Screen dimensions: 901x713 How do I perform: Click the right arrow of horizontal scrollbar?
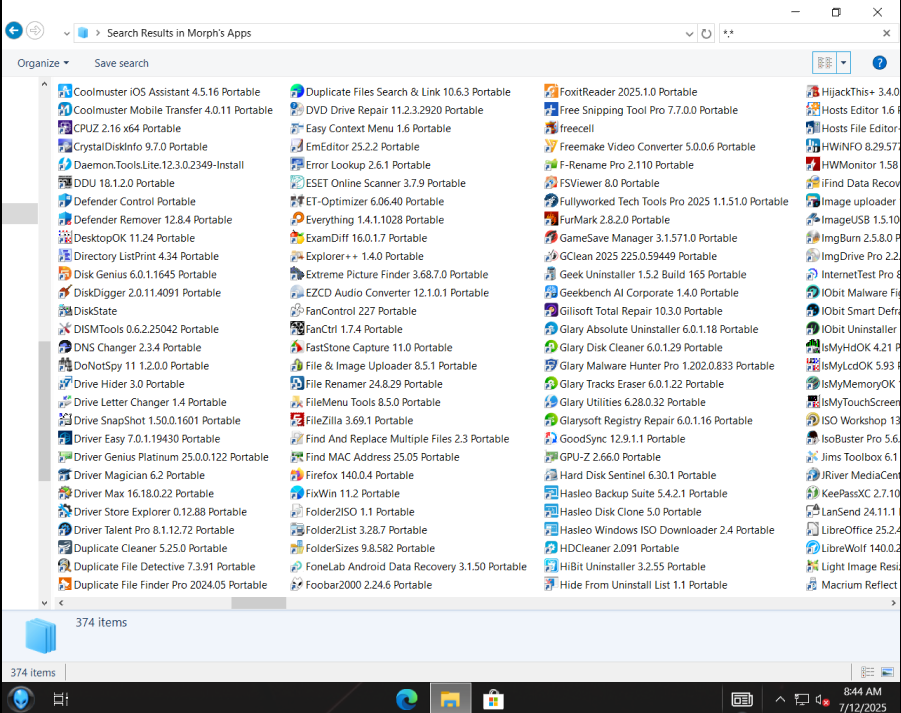(893, 603)
